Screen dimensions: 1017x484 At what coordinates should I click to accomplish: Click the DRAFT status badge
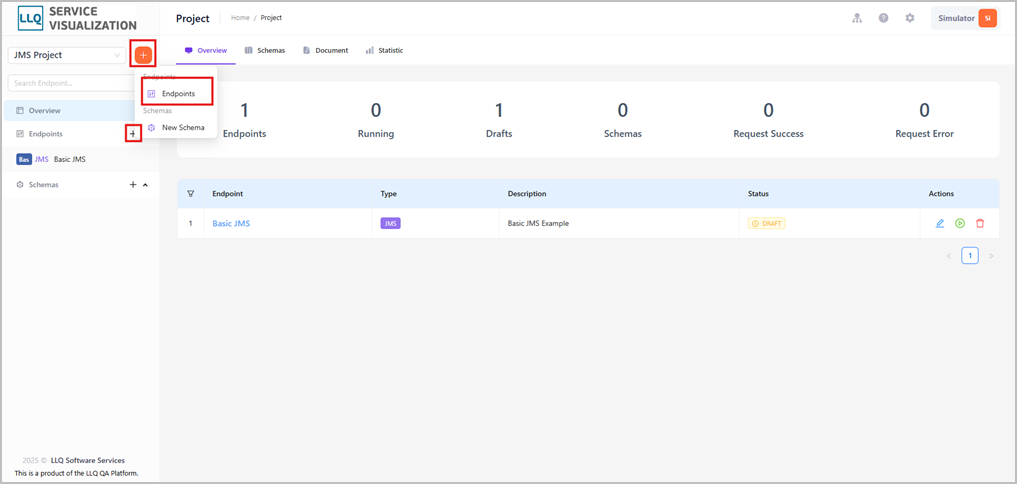[x=767, y=223]
